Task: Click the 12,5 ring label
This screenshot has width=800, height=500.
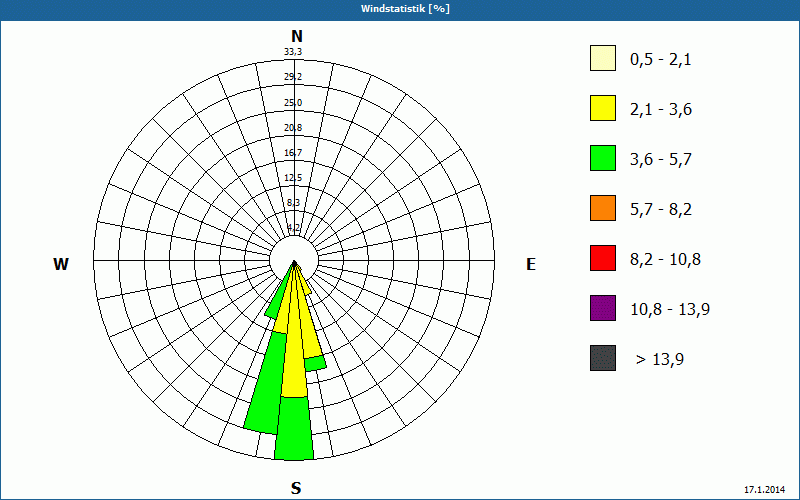Action: click(x=293, y=178)
